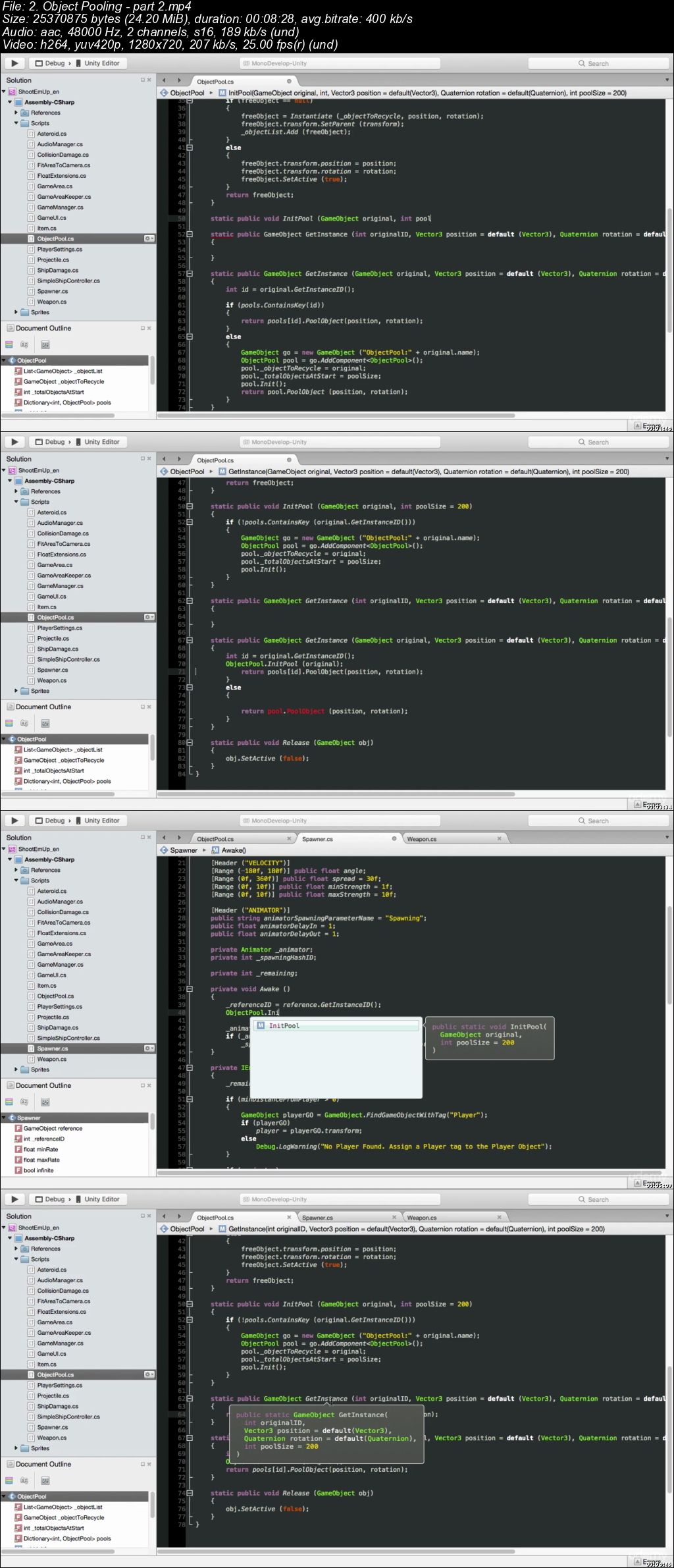Fold the Awake method at line 37
The height and width of the screenshot is (1568, 674).
point(190,989)
